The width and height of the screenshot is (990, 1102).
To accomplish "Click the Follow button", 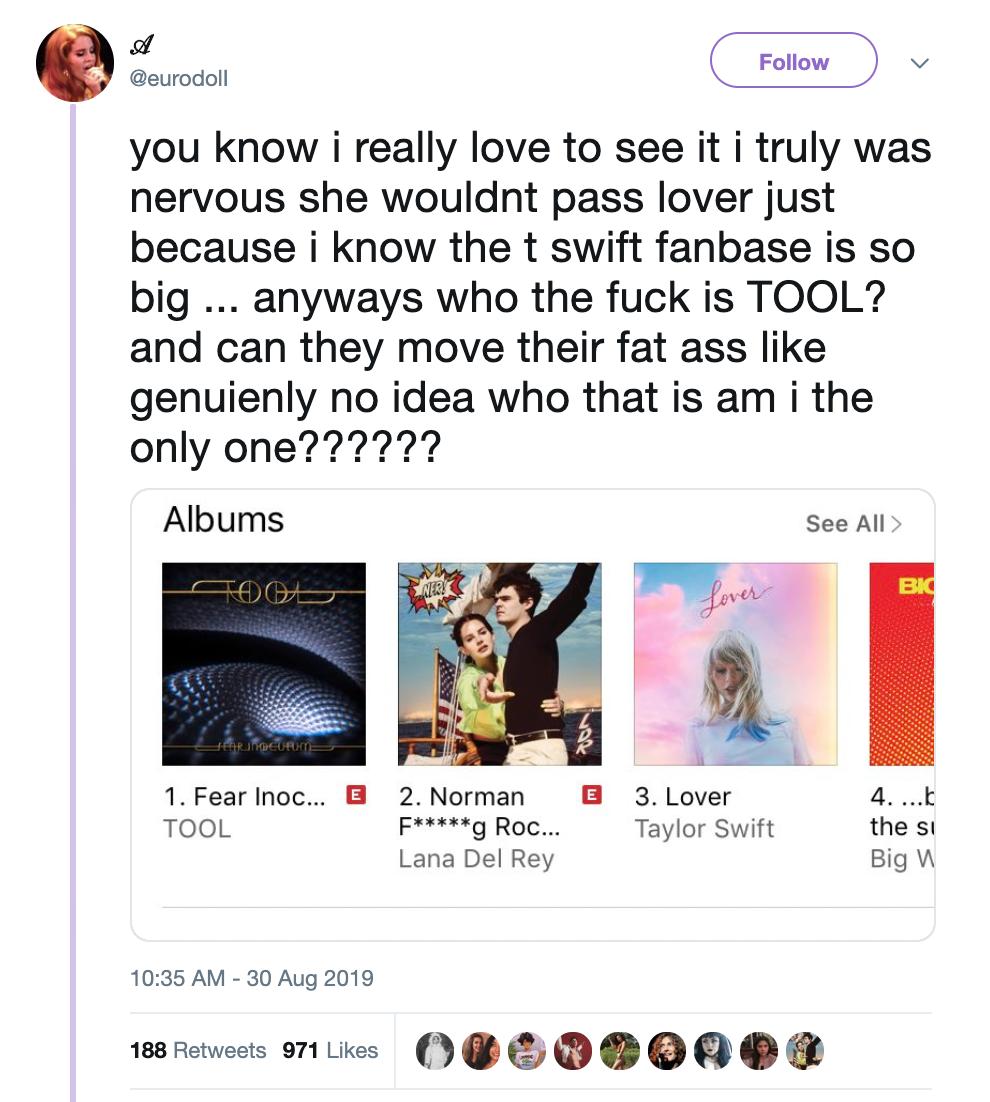I will [x=793, y=61].
